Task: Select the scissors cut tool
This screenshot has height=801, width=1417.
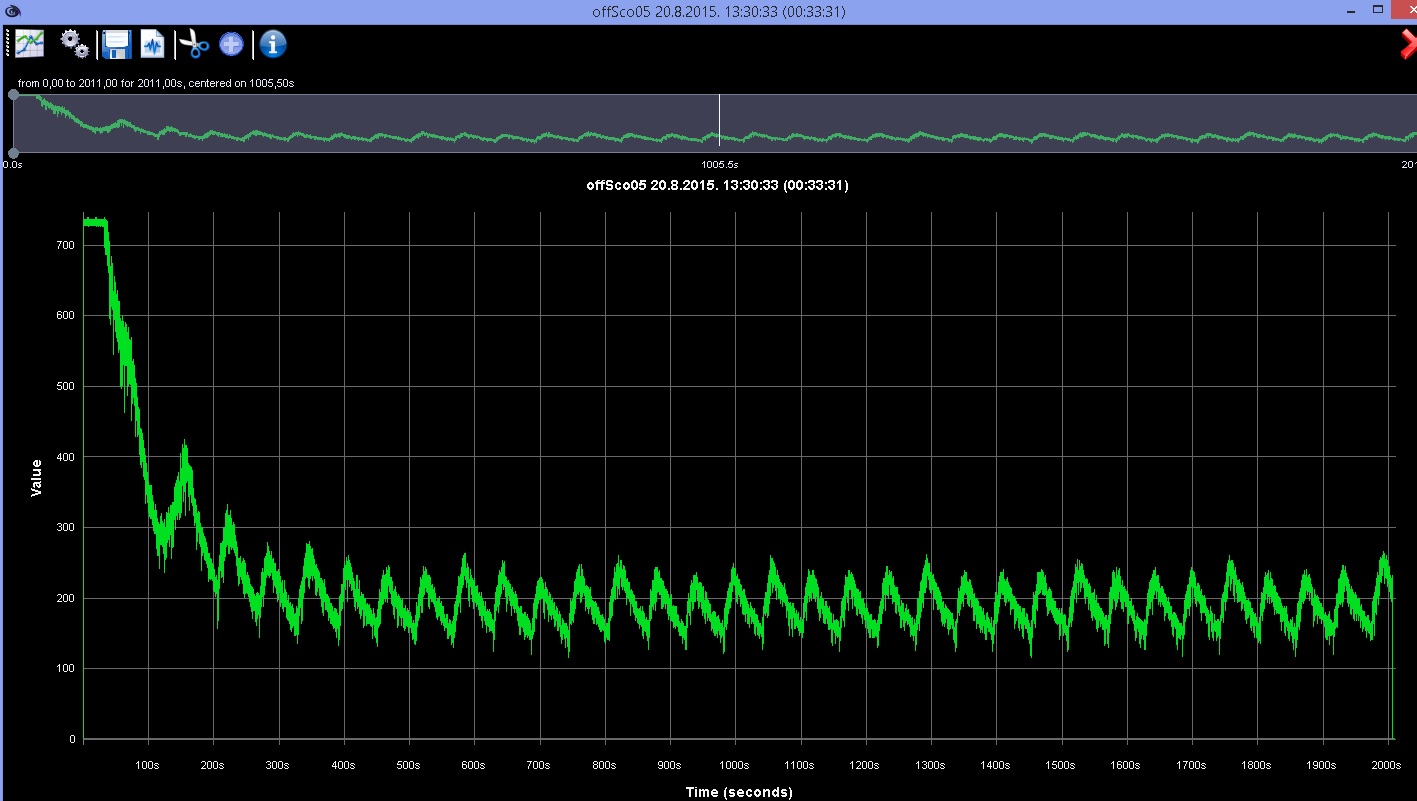Action: click(x=195, y=44)
